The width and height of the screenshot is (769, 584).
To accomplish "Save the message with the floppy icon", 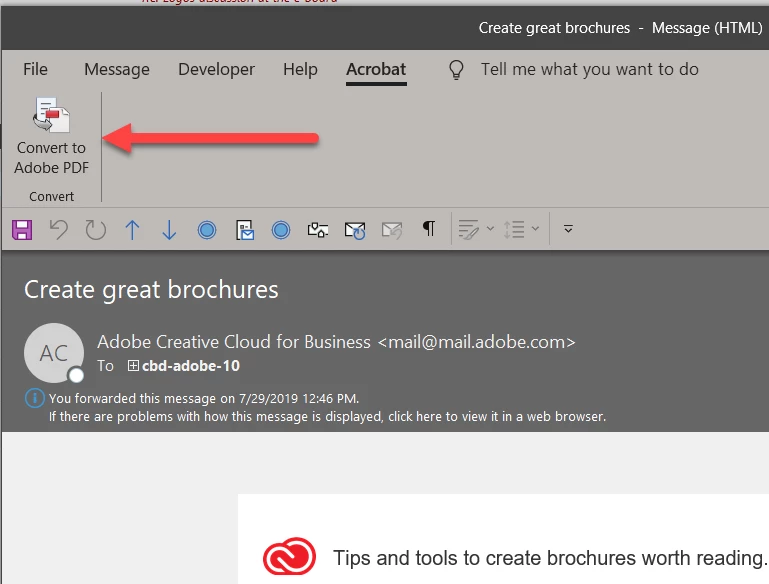I will pyautogui.click(x=22, y=229).
